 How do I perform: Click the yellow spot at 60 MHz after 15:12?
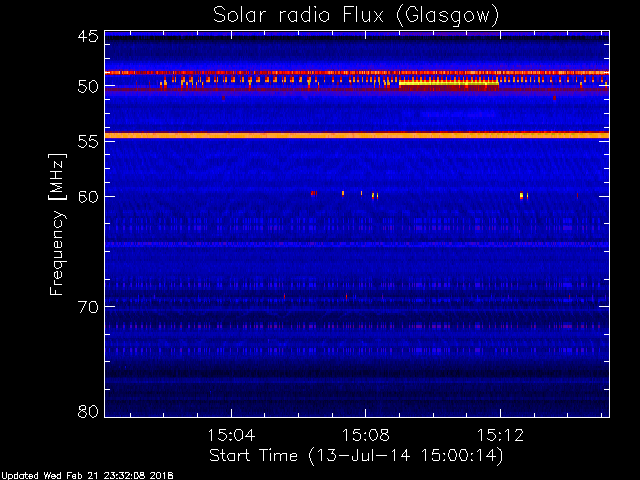[x=521, y=196]
